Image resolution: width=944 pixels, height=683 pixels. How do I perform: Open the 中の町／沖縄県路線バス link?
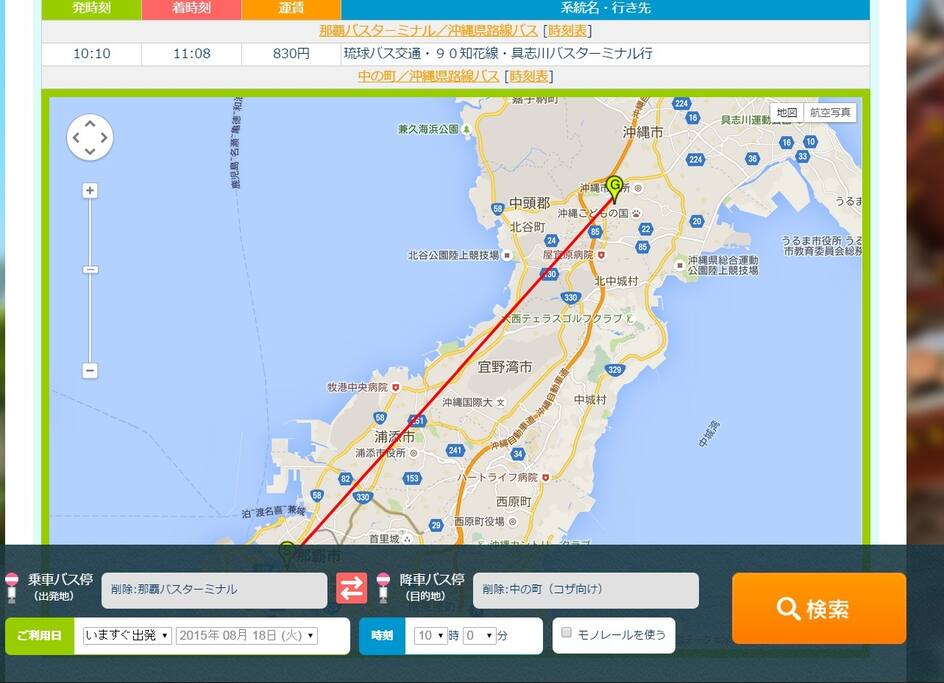pyautogui.click(x=429, y=76)
